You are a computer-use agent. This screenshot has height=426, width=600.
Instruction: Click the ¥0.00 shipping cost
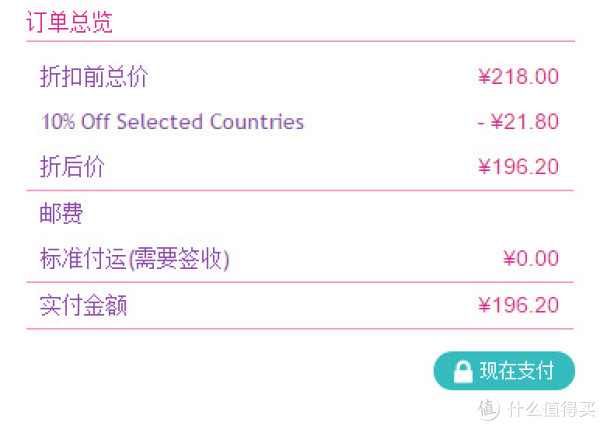coord(531,258)
